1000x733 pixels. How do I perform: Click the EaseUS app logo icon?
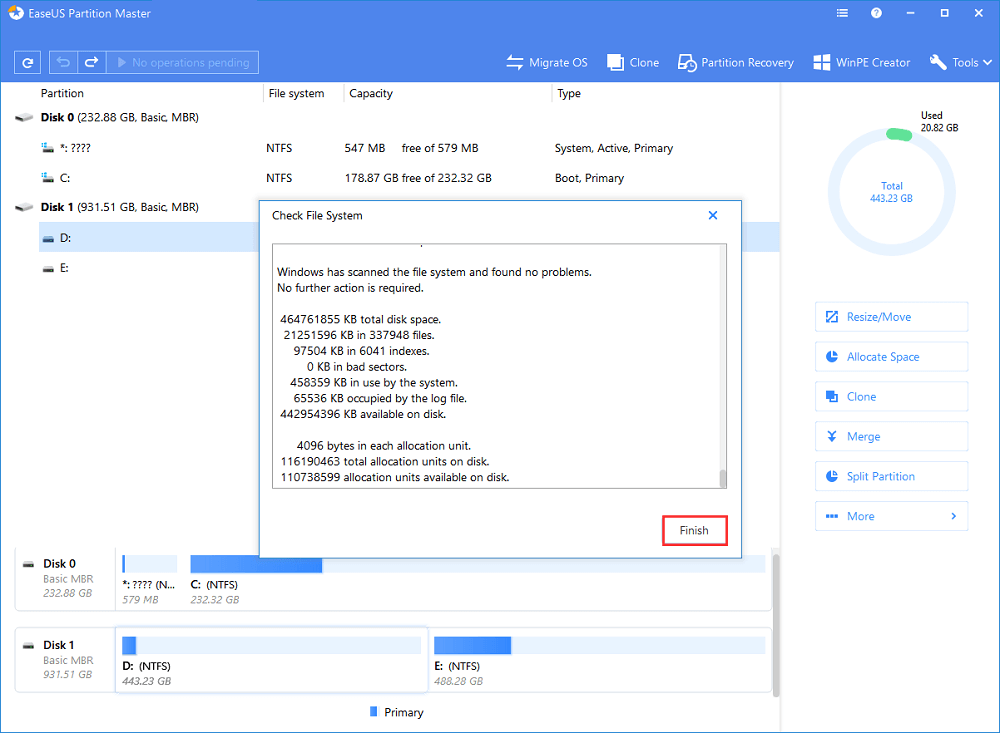point(16,13)
